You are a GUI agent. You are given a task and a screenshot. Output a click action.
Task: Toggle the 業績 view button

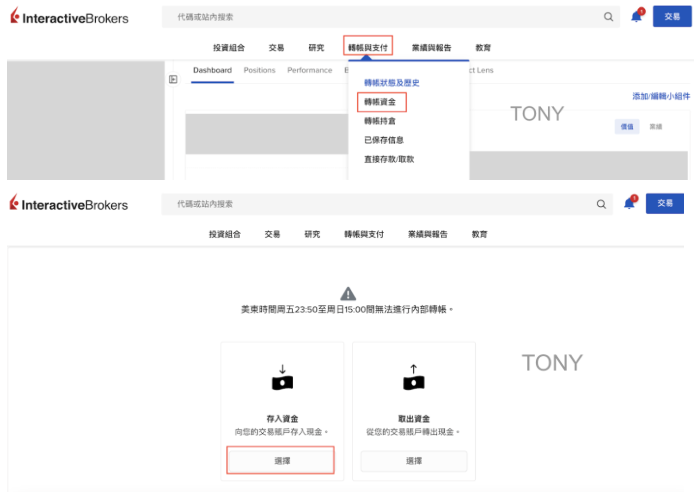pyautogui.click(x=655, y=126)
